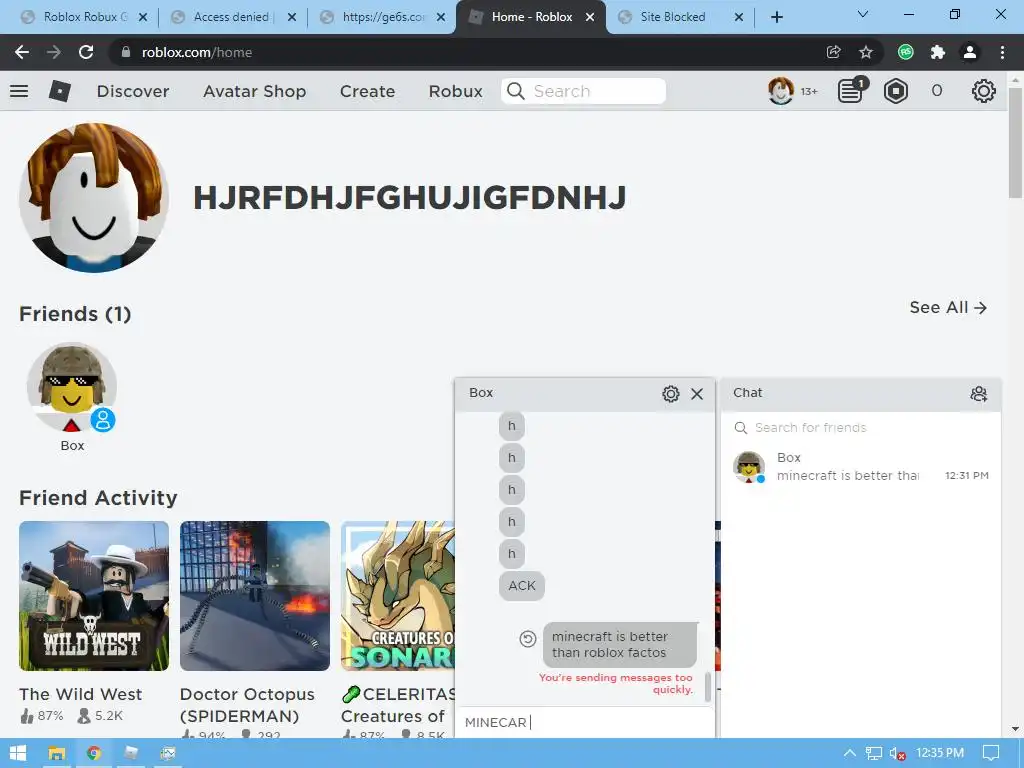Image resolution: width=1024 pixels, height=768 pixels.
Task: Click the muted volume icon in tray
Action: [x=897, y=754]
